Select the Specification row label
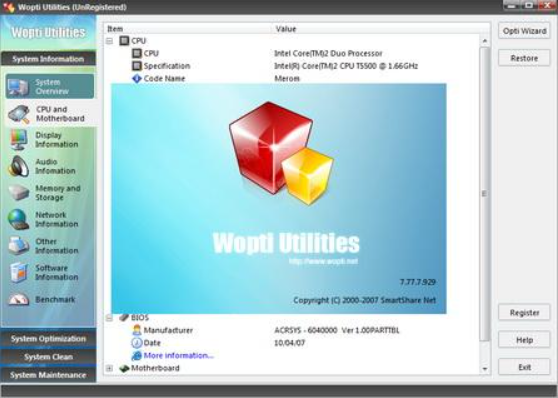The image size is (558, 398). point(167,66)
